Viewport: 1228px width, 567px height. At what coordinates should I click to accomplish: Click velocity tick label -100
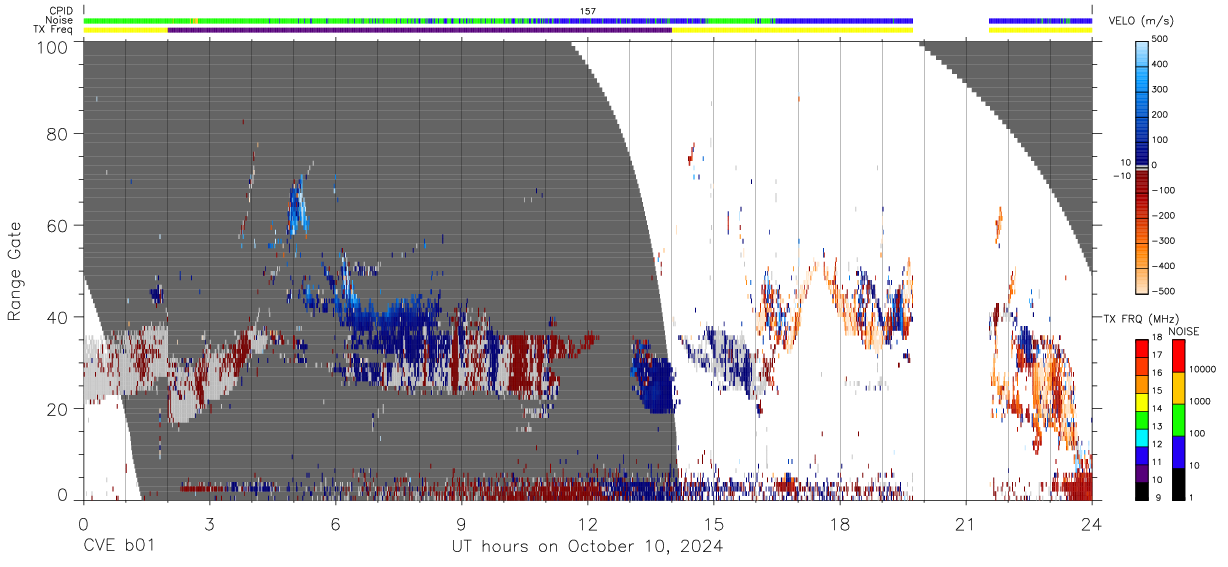pos(1162,190)
